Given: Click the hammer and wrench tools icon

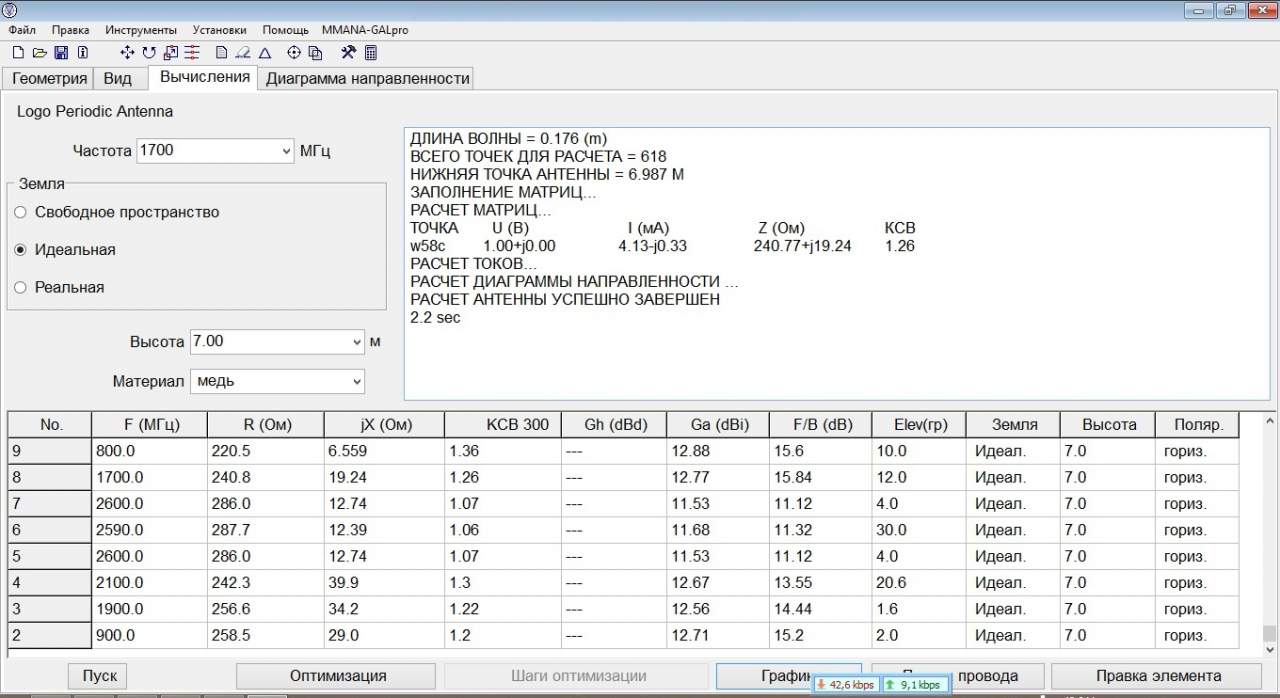Looking at the screenshot, I should coord(348,53).
